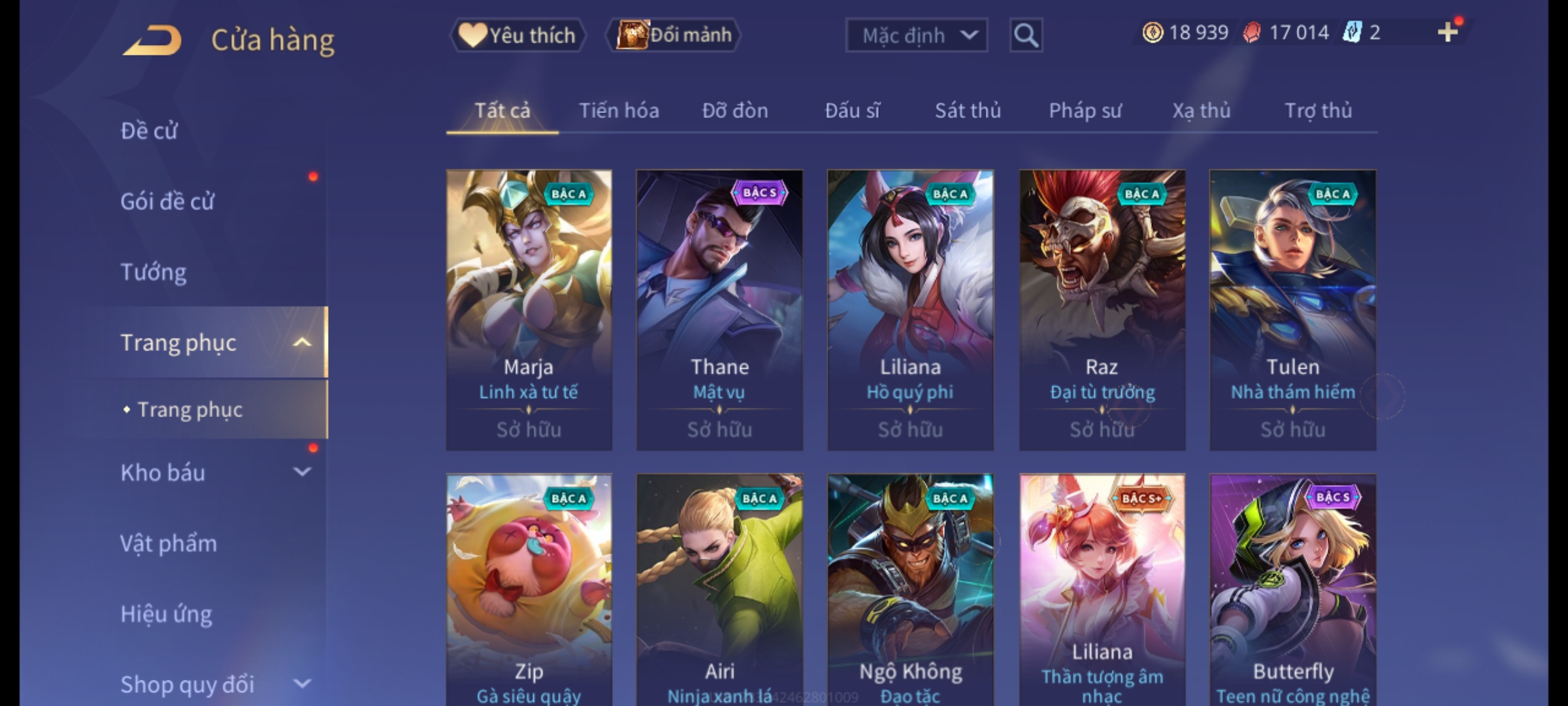Select Raz Đại tù trưởng skin card
The height and width of the screenshot is (706, 1568).
pos(1102,310)
